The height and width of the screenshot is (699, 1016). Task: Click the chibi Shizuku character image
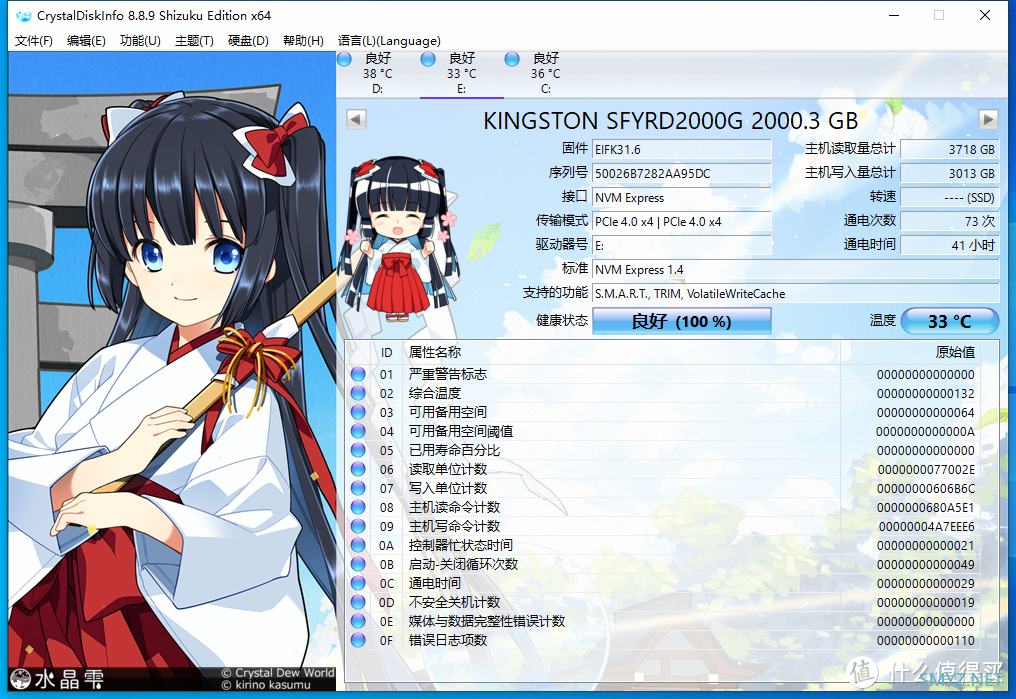[401, 240]
